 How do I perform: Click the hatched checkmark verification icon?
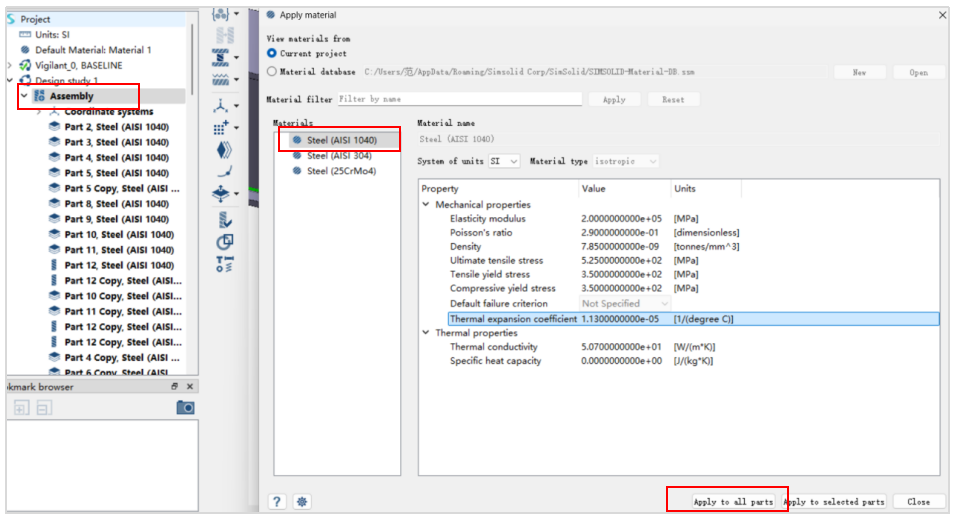tap(224, 219)
